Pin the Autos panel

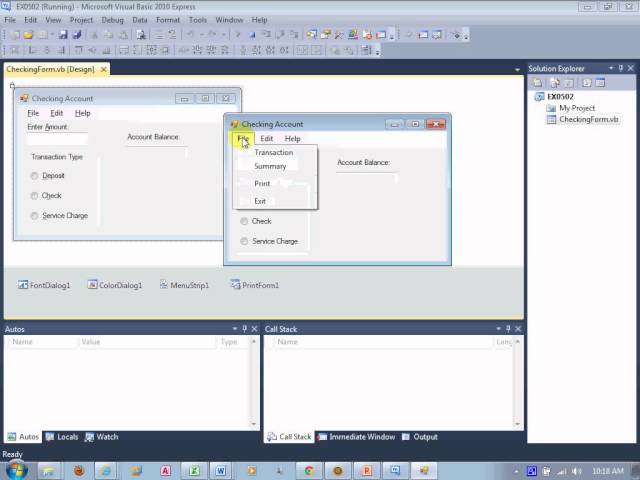(x=244, y=329)
